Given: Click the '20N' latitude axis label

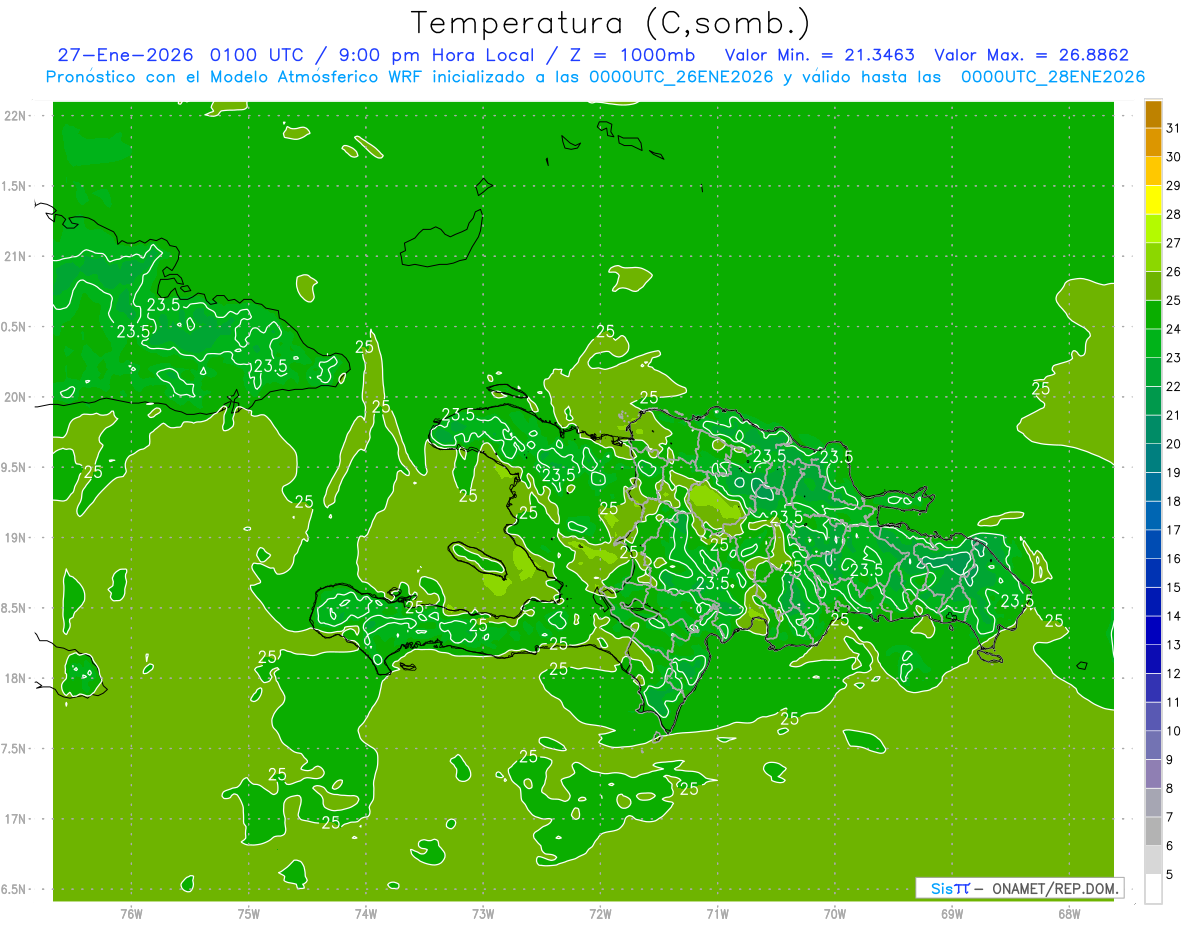Looking at the screenshot, I should (16, 397).
